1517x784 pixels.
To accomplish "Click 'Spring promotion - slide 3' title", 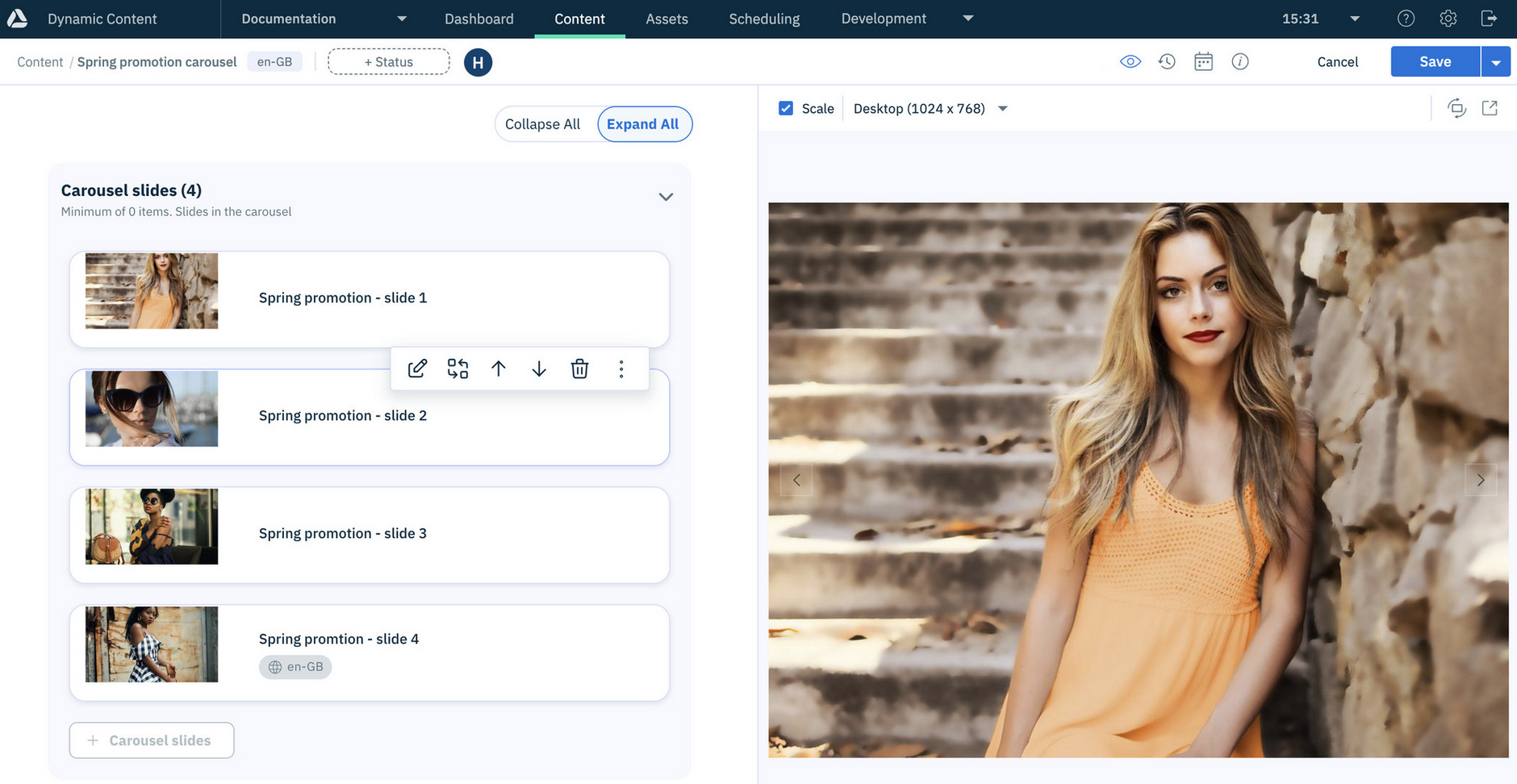I will click(343, 533).
